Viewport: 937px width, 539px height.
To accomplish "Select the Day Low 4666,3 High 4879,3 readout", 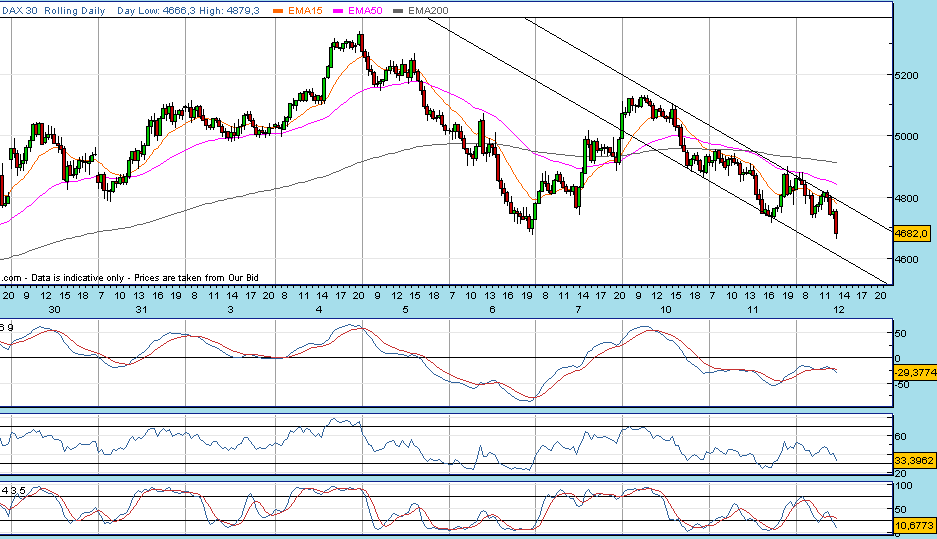I will tap(188, 11).
